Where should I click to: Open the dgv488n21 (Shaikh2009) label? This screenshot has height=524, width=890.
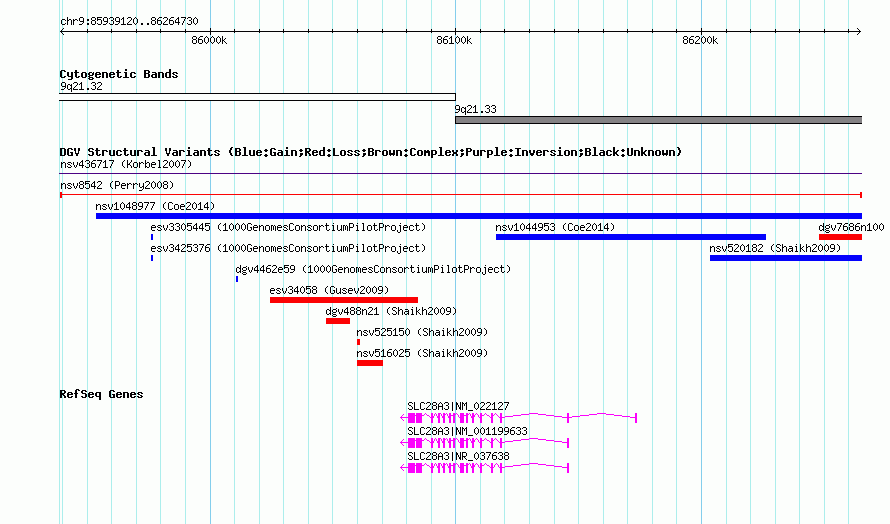(x=391, y=311)
